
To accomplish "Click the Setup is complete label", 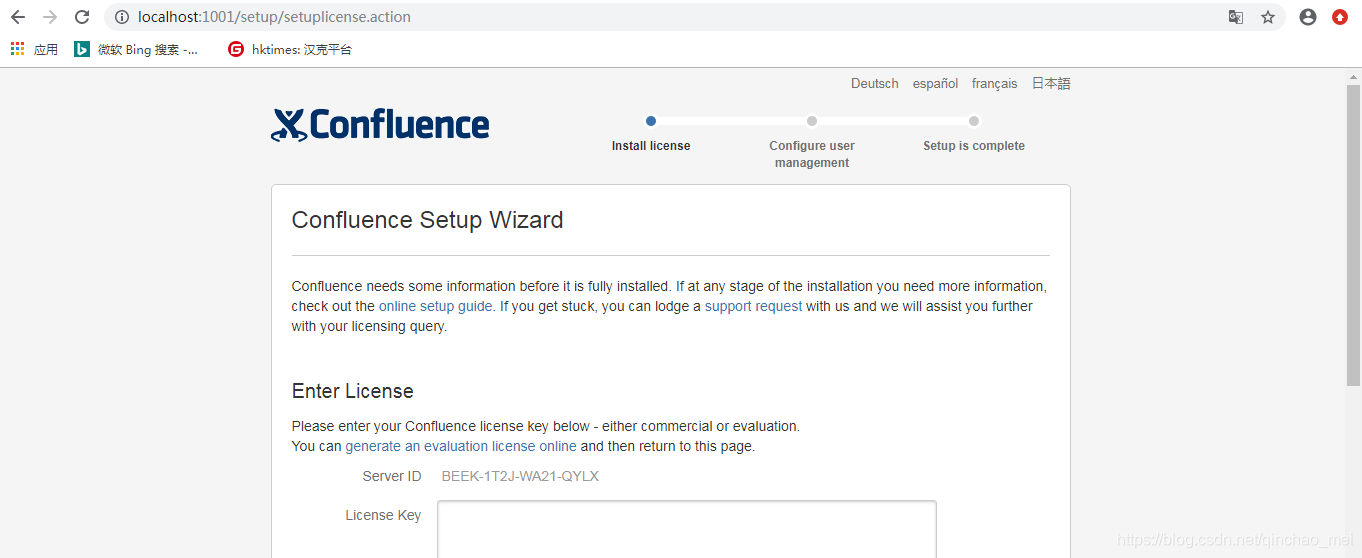I will pyautogui.click(x=974, y=146).
